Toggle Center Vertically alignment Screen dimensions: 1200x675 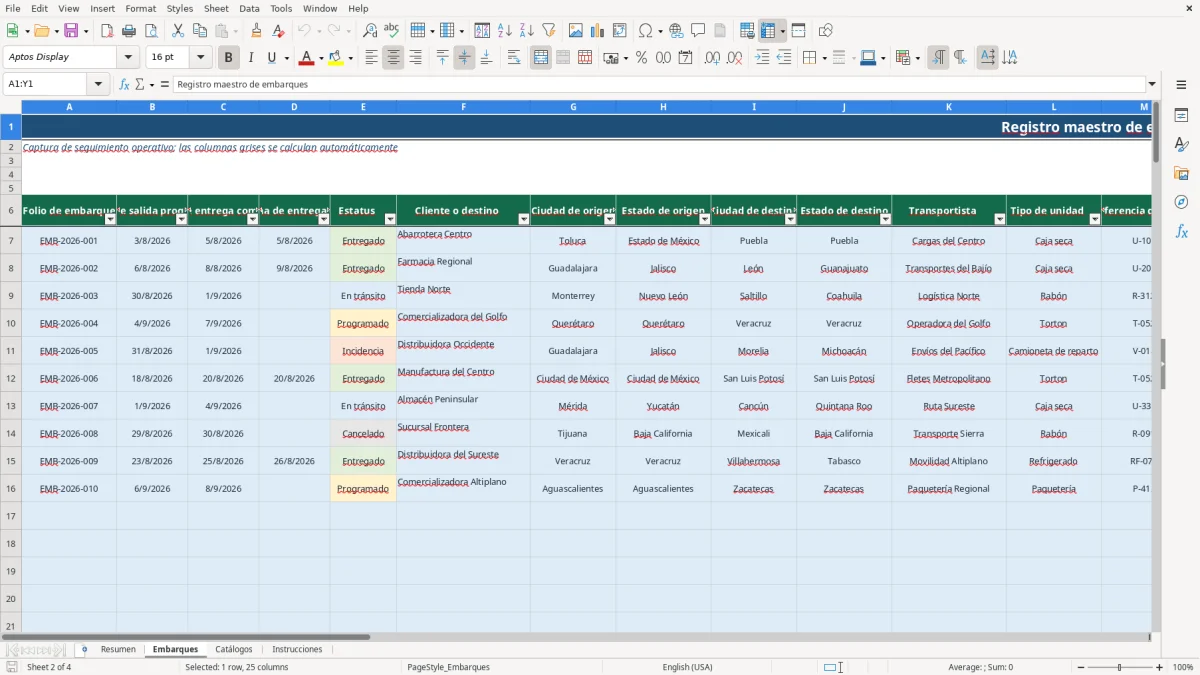pos(464,58)
